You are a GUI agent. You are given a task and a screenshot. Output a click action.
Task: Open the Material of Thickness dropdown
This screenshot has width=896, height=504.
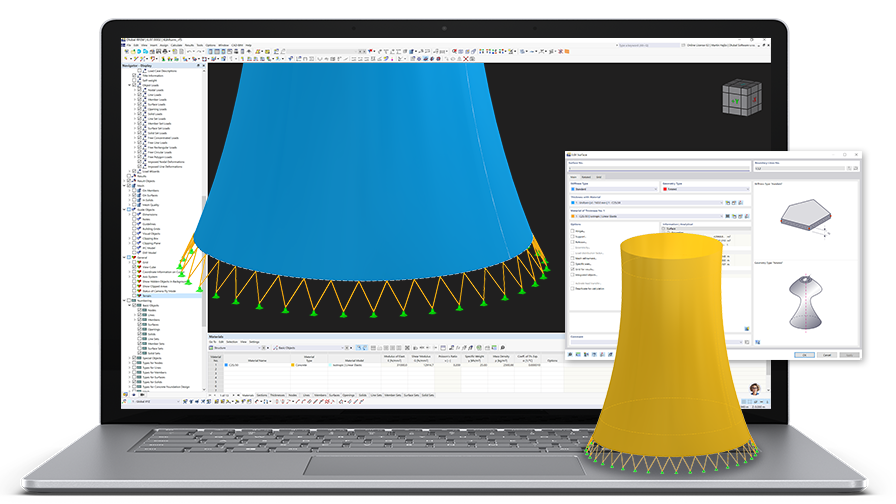pyautogui.click(x=647, y=216)
